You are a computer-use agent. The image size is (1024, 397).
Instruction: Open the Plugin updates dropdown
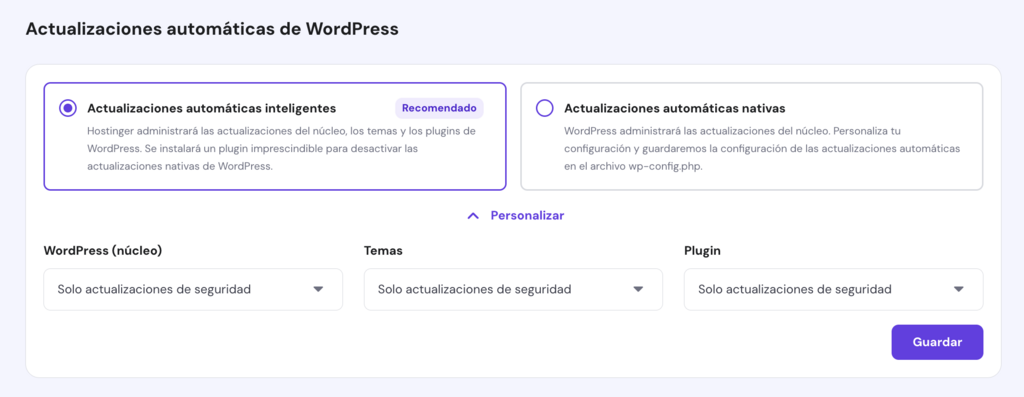(833, 289)
